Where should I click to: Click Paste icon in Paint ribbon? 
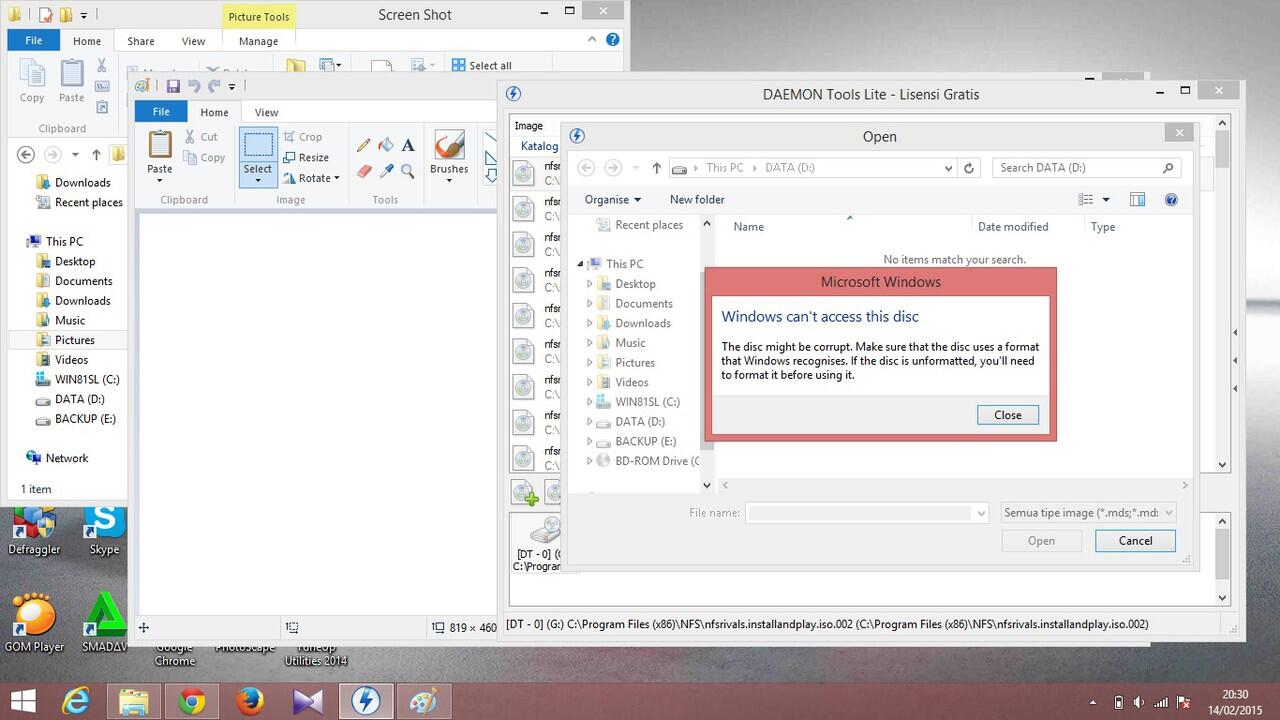pos(160,145)
